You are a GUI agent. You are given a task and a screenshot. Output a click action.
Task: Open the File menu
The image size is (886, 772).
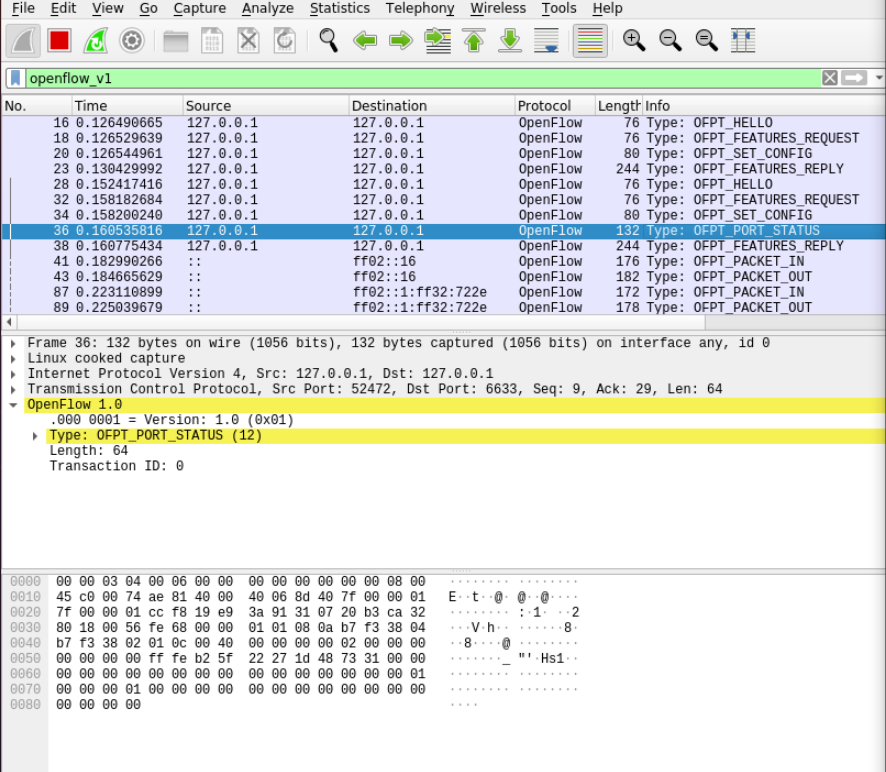(23, 8)
